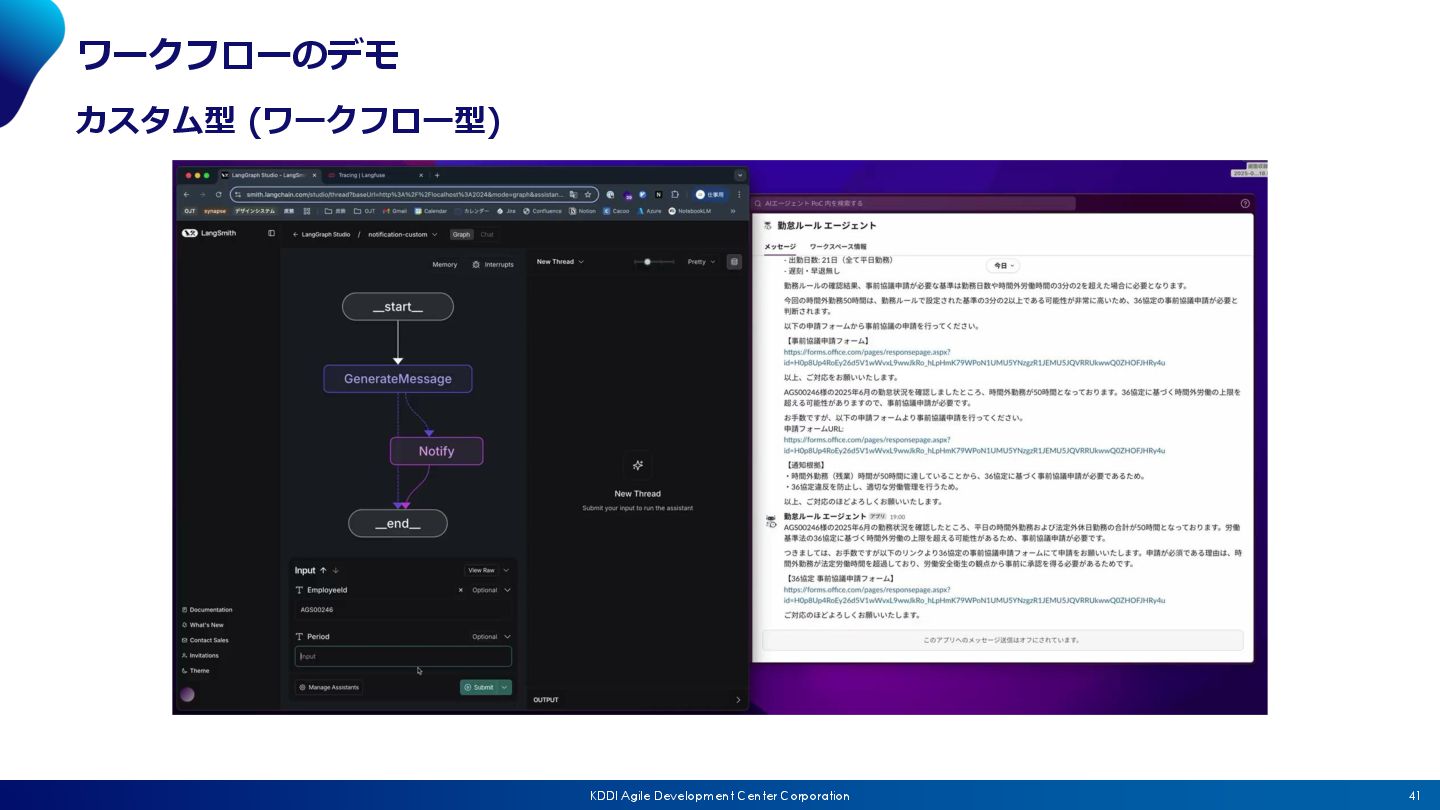
Task: Focus the Period input field
Action: point(403,656)
